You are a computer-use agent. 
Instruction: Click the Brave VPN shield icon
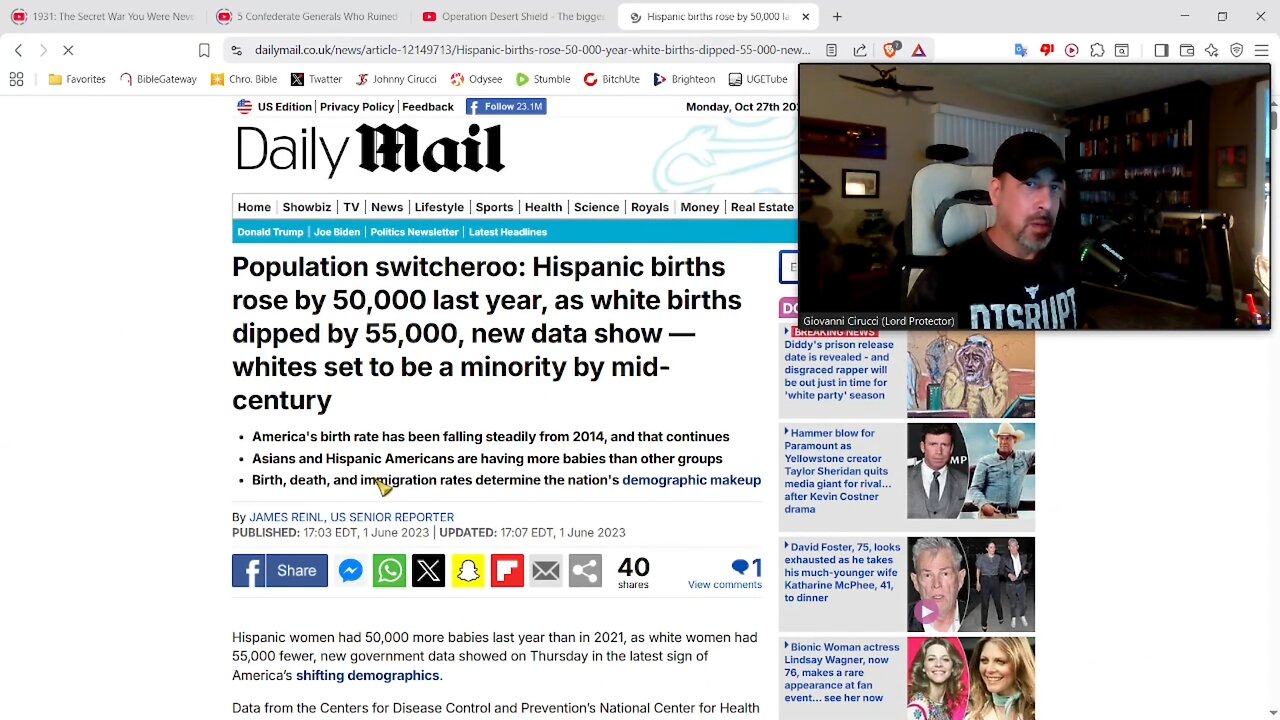click(x=1237, y=50)
